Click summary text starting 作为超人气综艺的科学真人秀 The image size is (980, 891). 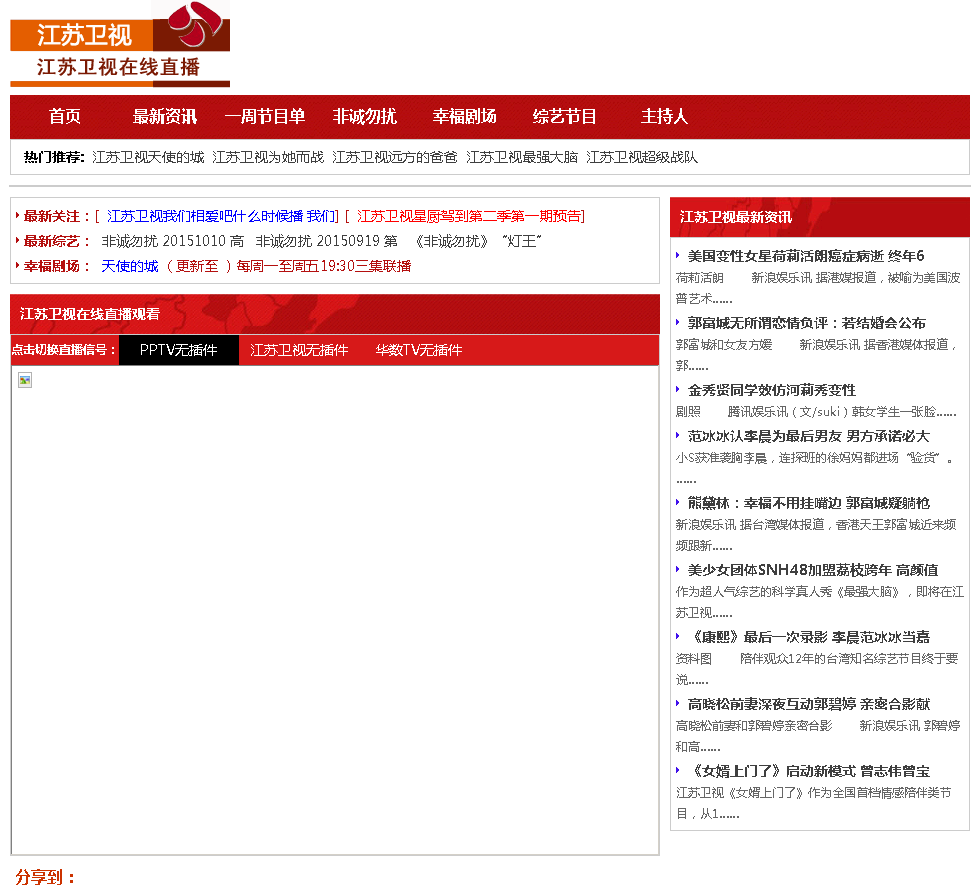(819, 602)
